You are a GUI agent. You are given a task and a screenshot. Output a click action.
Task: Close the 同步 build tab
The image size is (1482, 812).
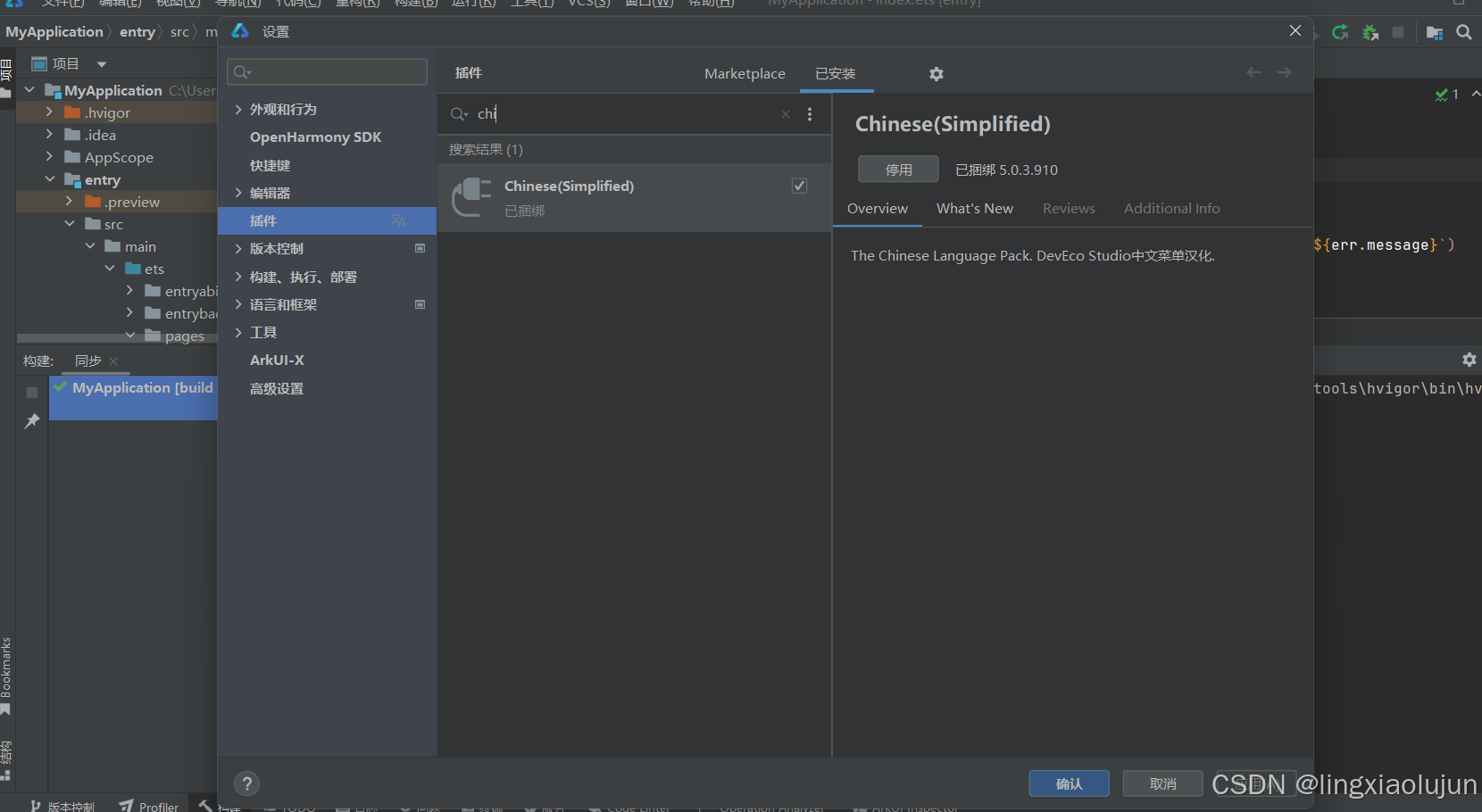coord(113,361)
